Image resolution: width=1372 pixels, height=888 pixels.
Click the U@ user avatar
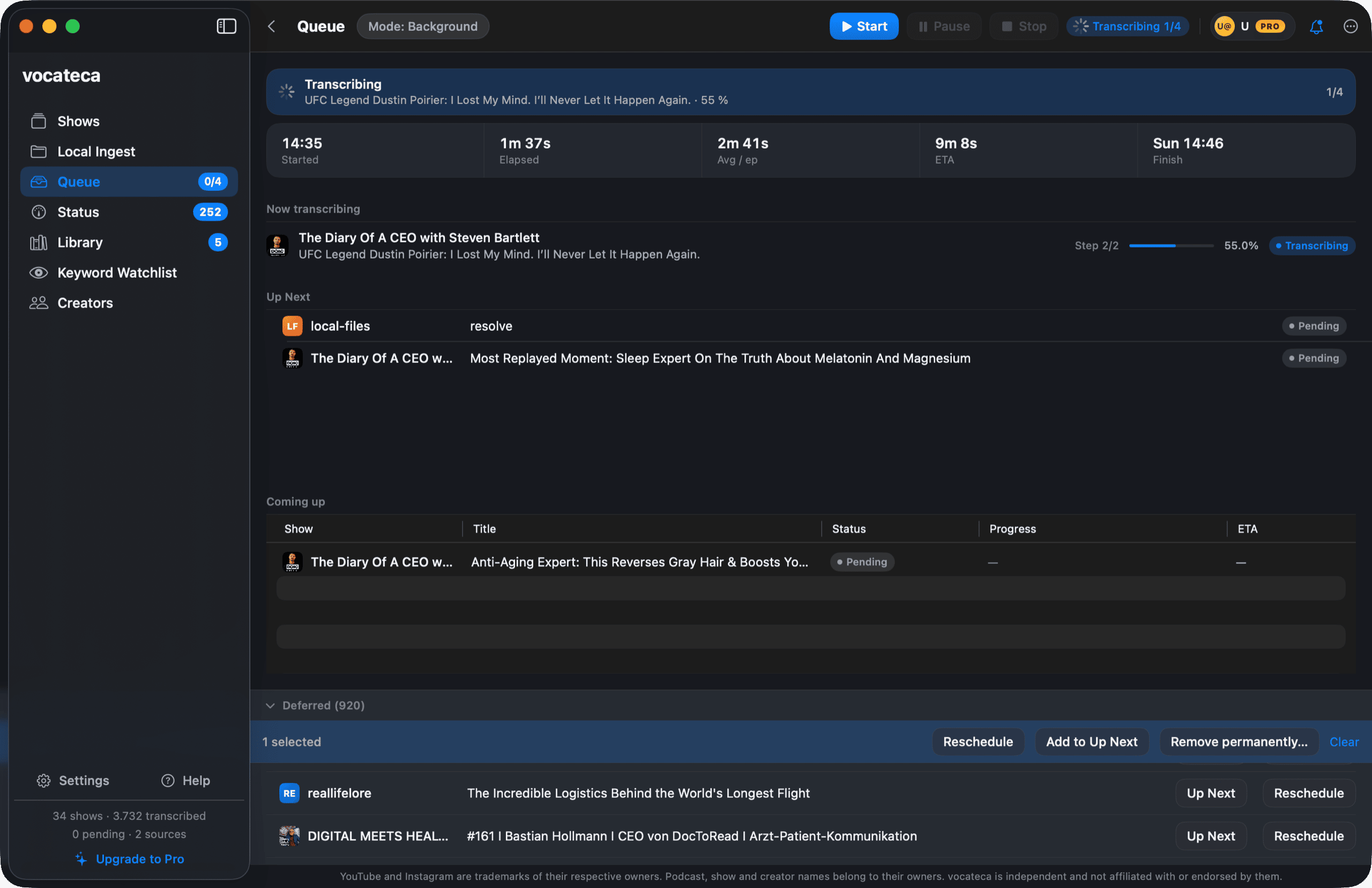click(1224, 26)
